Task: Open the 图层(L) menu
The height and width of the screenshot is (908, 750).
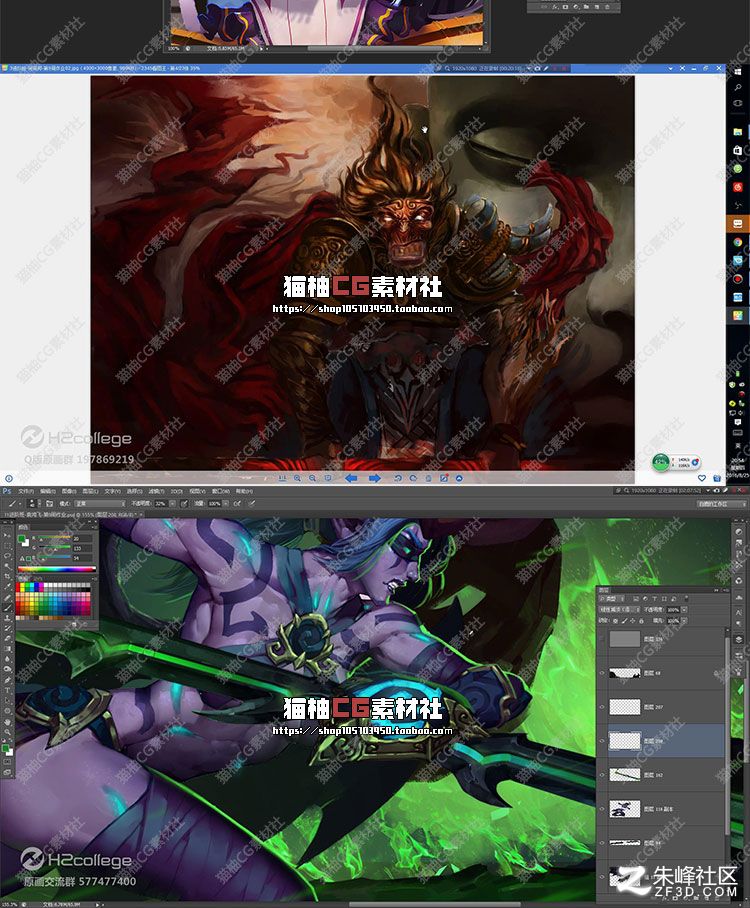Action: click(x=90, y=491)
